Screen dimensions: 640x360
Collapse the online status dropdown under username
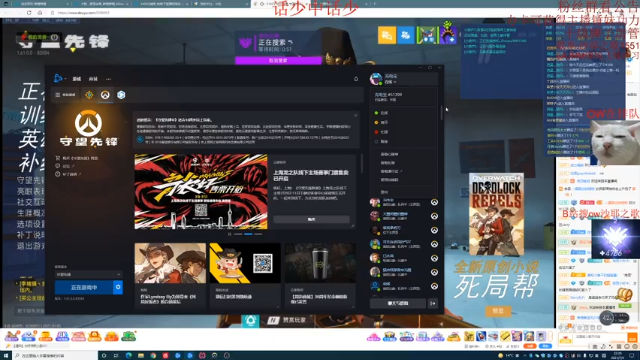point(391,82)
